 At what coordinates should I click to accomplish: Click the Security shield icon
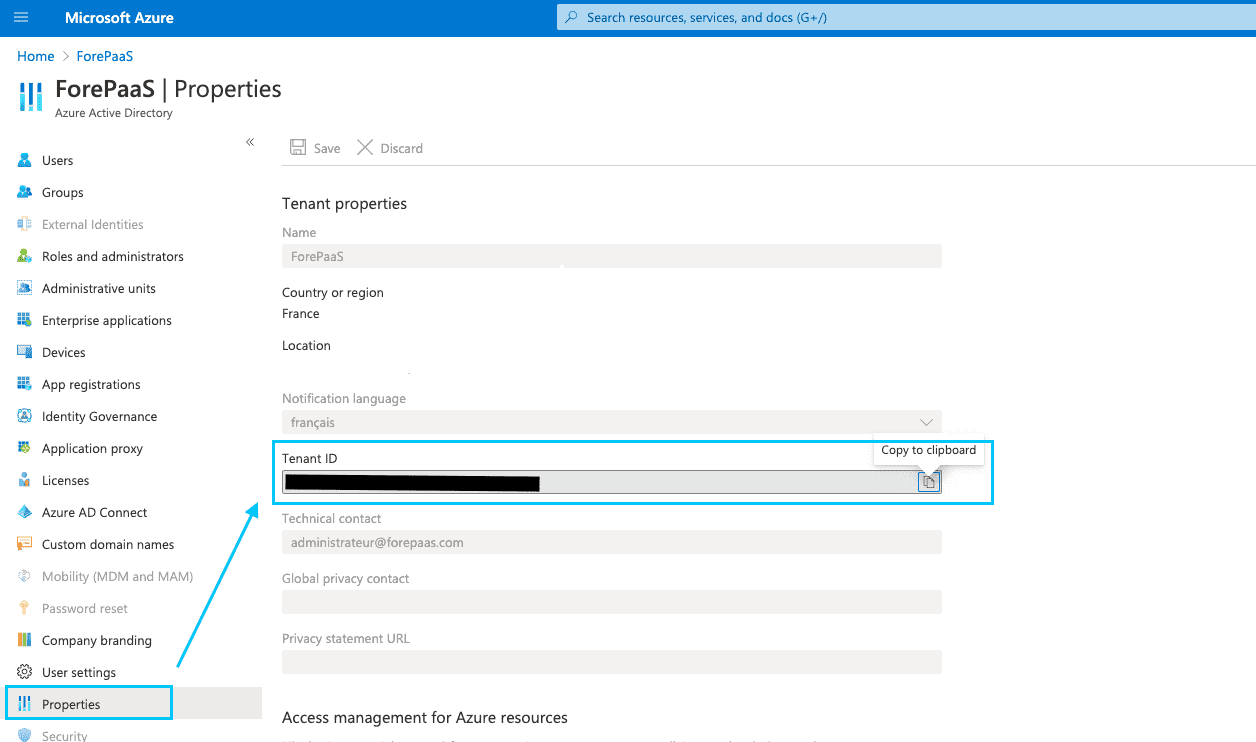25,735
